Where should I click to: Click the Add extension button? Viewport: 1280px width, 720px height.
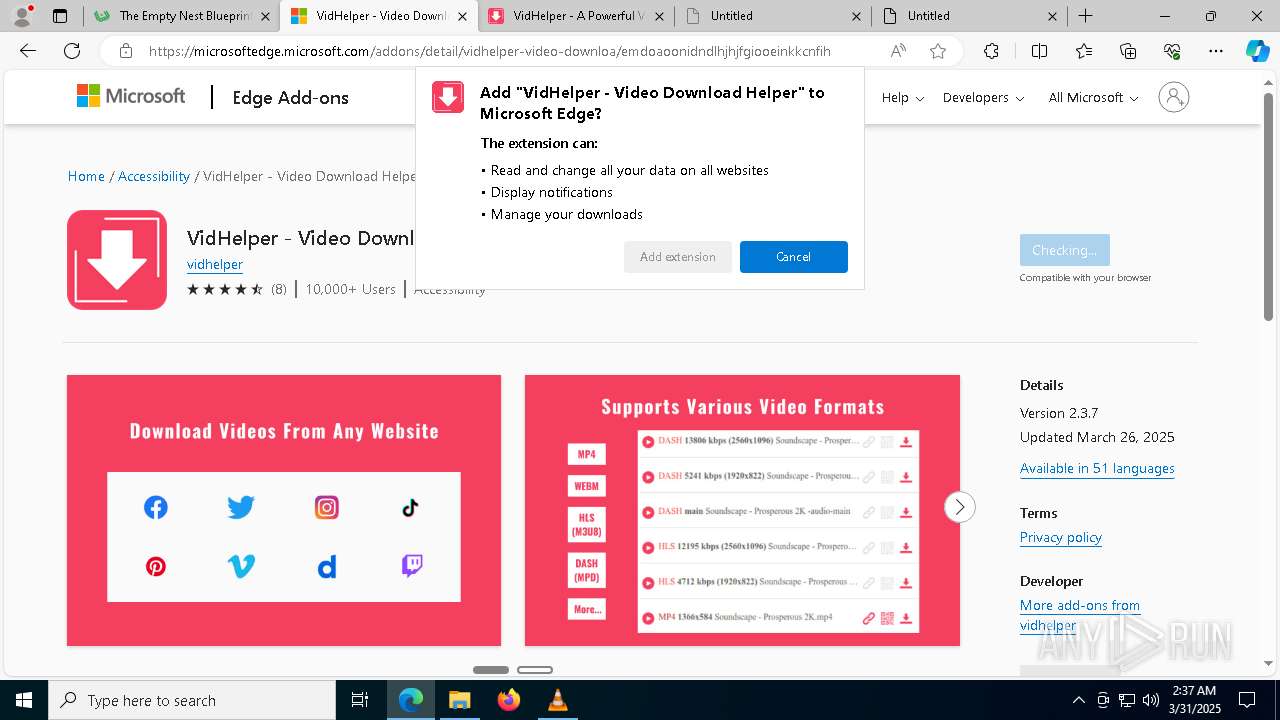678,257
